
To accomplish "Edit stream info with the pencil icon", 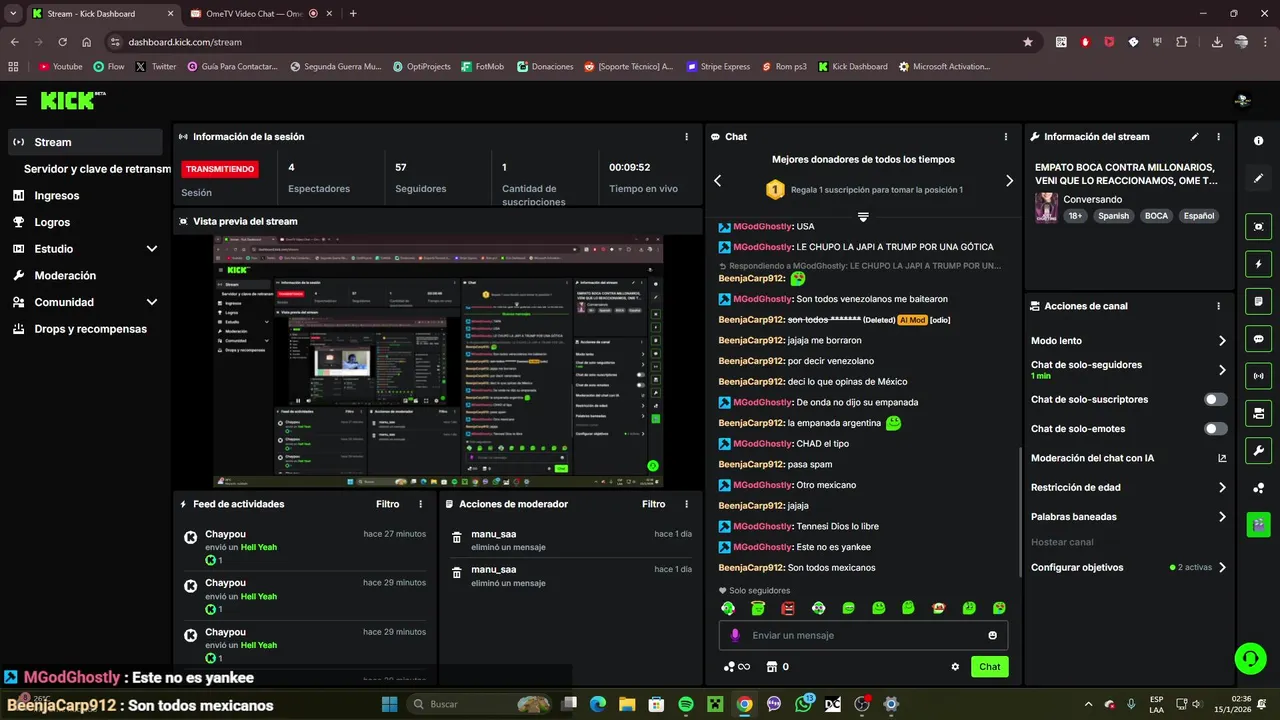I will coord(1194,137).
